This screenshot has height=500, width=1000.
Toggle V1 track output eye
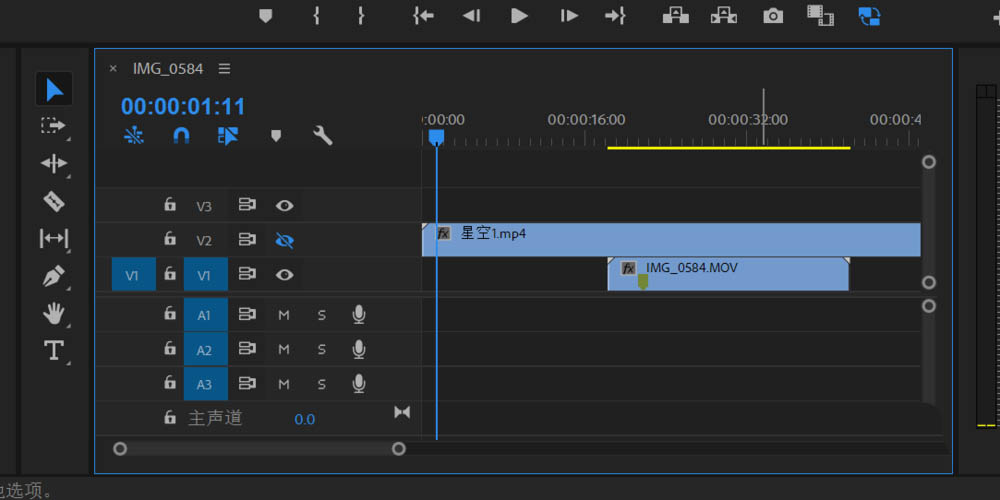(x=284, y=275)
